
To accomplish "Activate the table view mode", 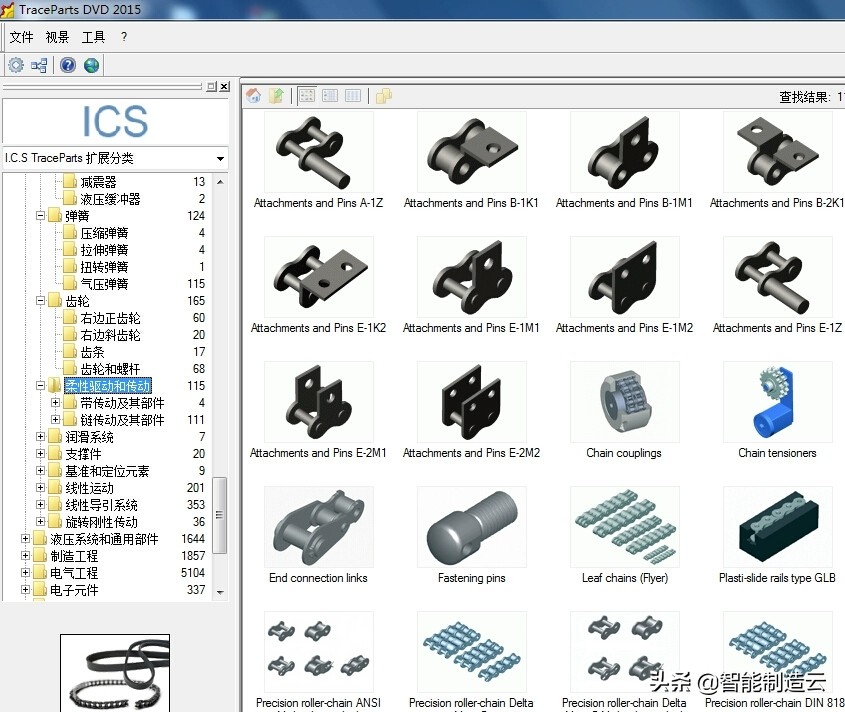I will [353, 95].
